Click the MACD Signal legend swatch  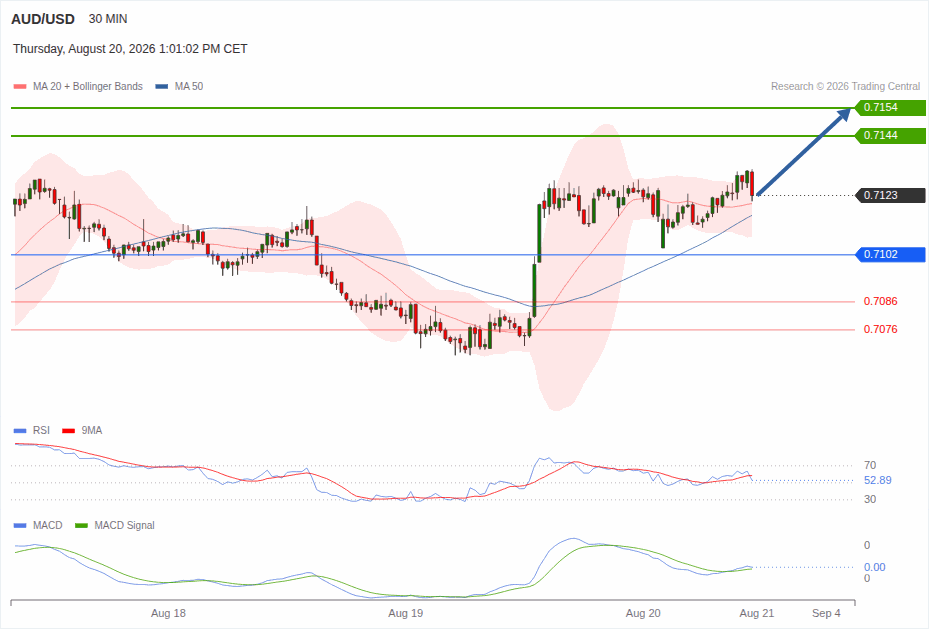tap(81, 525)
